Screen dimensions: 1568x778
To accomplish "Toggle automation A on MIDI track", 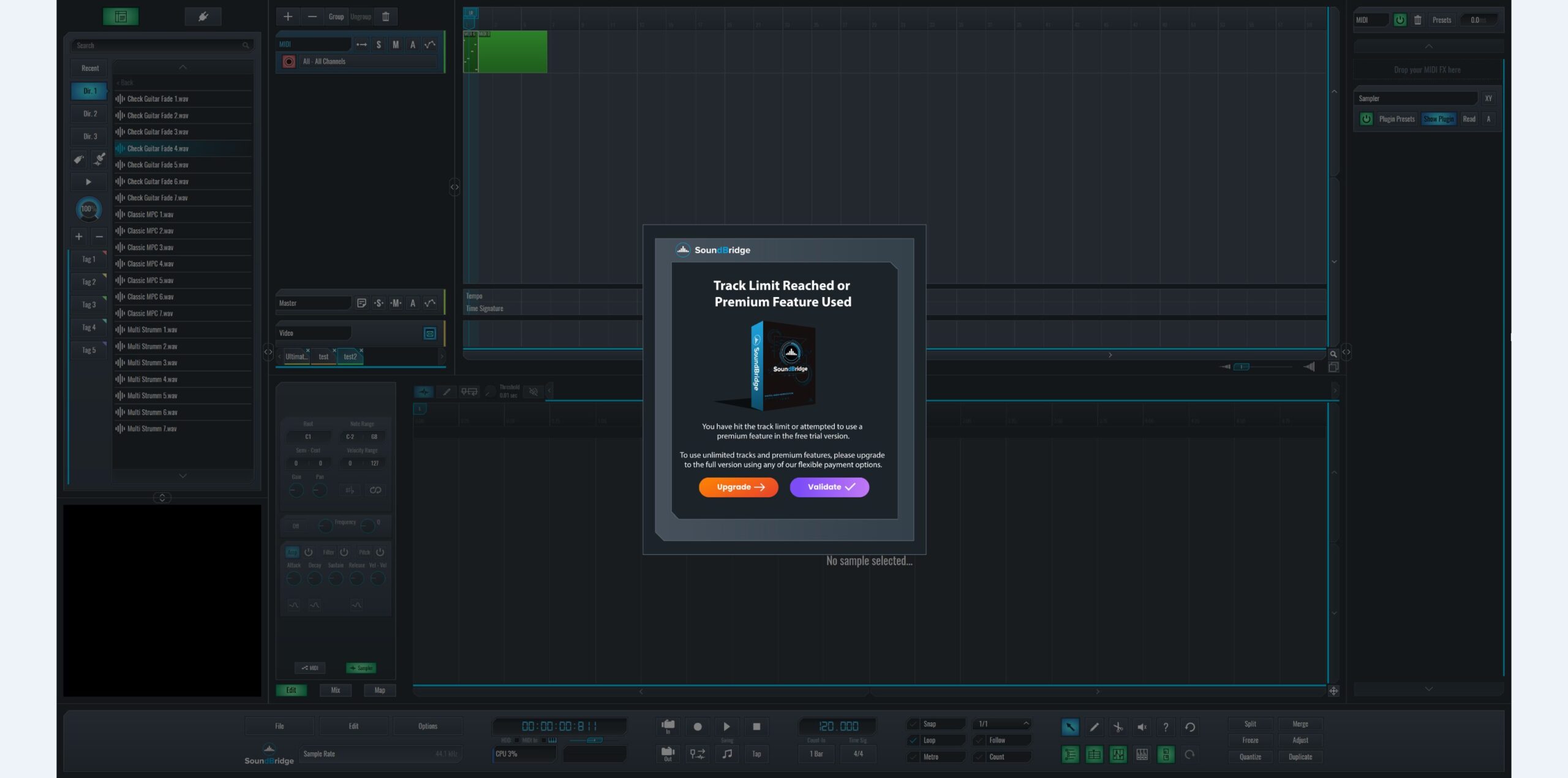I will pyautogui.click(x=413, y=44).
